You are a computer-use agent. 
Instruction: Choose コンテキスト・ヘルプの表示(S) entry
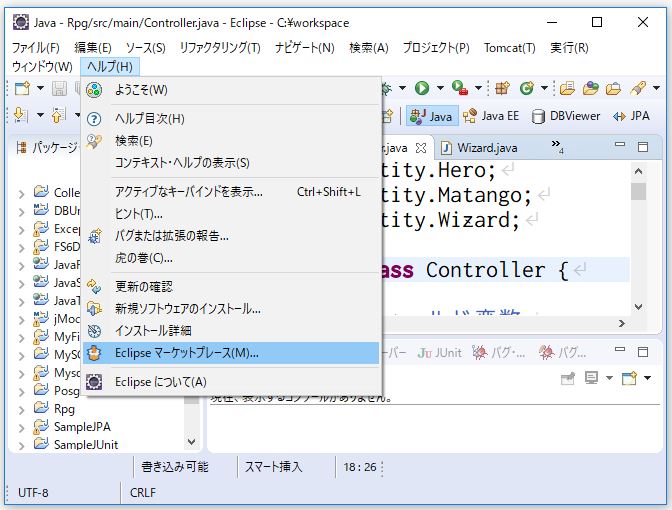coord(231,163)
